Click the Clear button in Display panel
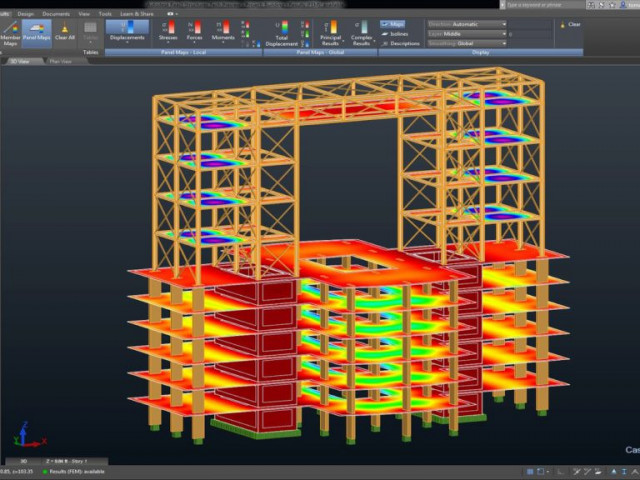The width and height of the screenshot is (640, 480). [570, 24]
